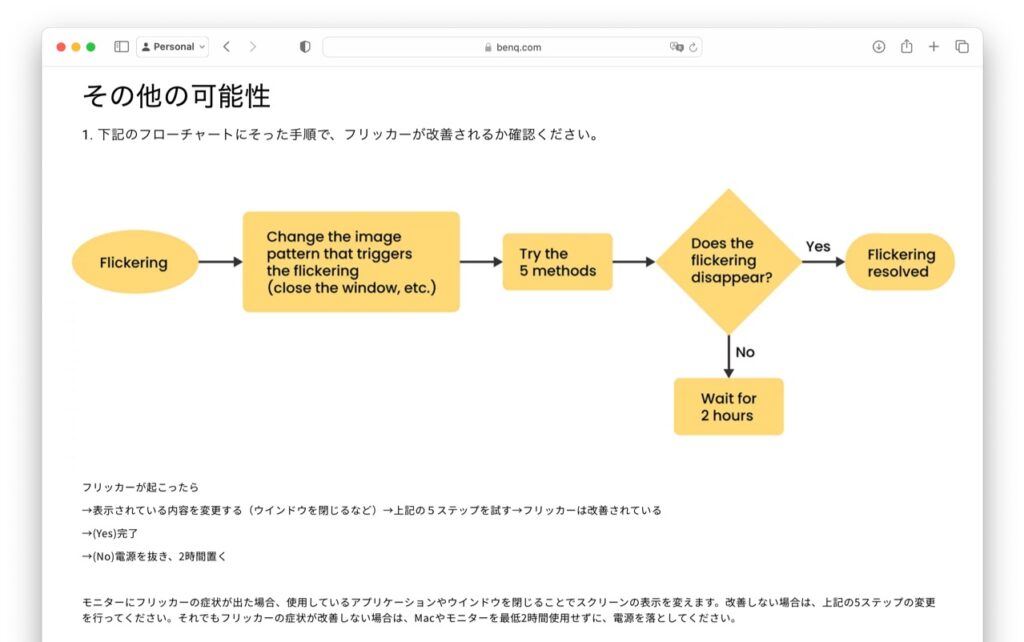Go forward to the next page

point(253,46)
